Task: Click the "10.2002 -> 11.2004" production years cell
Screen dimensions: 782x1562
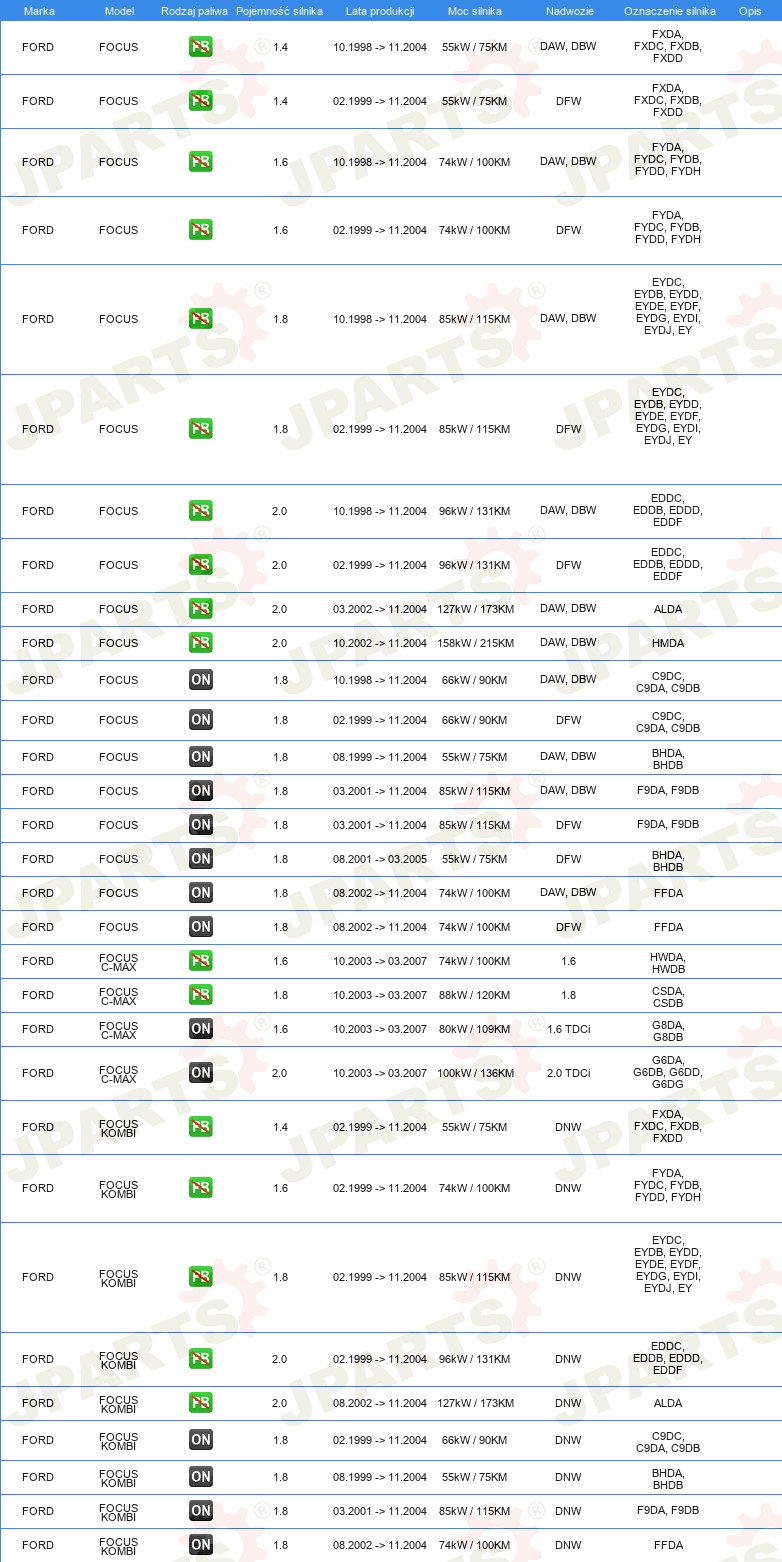Action: [380, 643]
